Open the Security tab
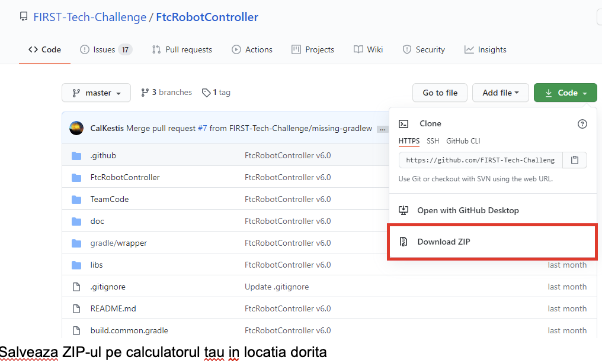This screenshot has height=364, width=603. point(424,50)
